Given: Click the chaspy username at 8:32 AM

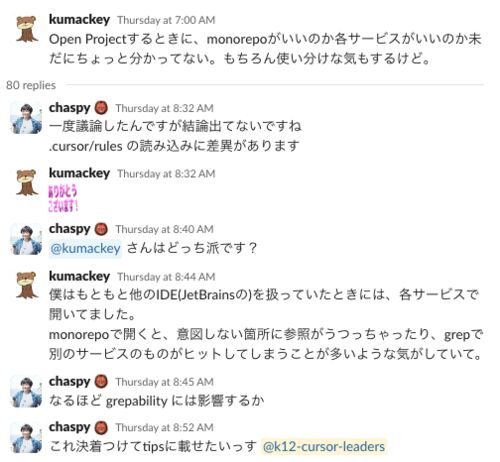Looking at the screenshot, I should [x=69, y=108].
